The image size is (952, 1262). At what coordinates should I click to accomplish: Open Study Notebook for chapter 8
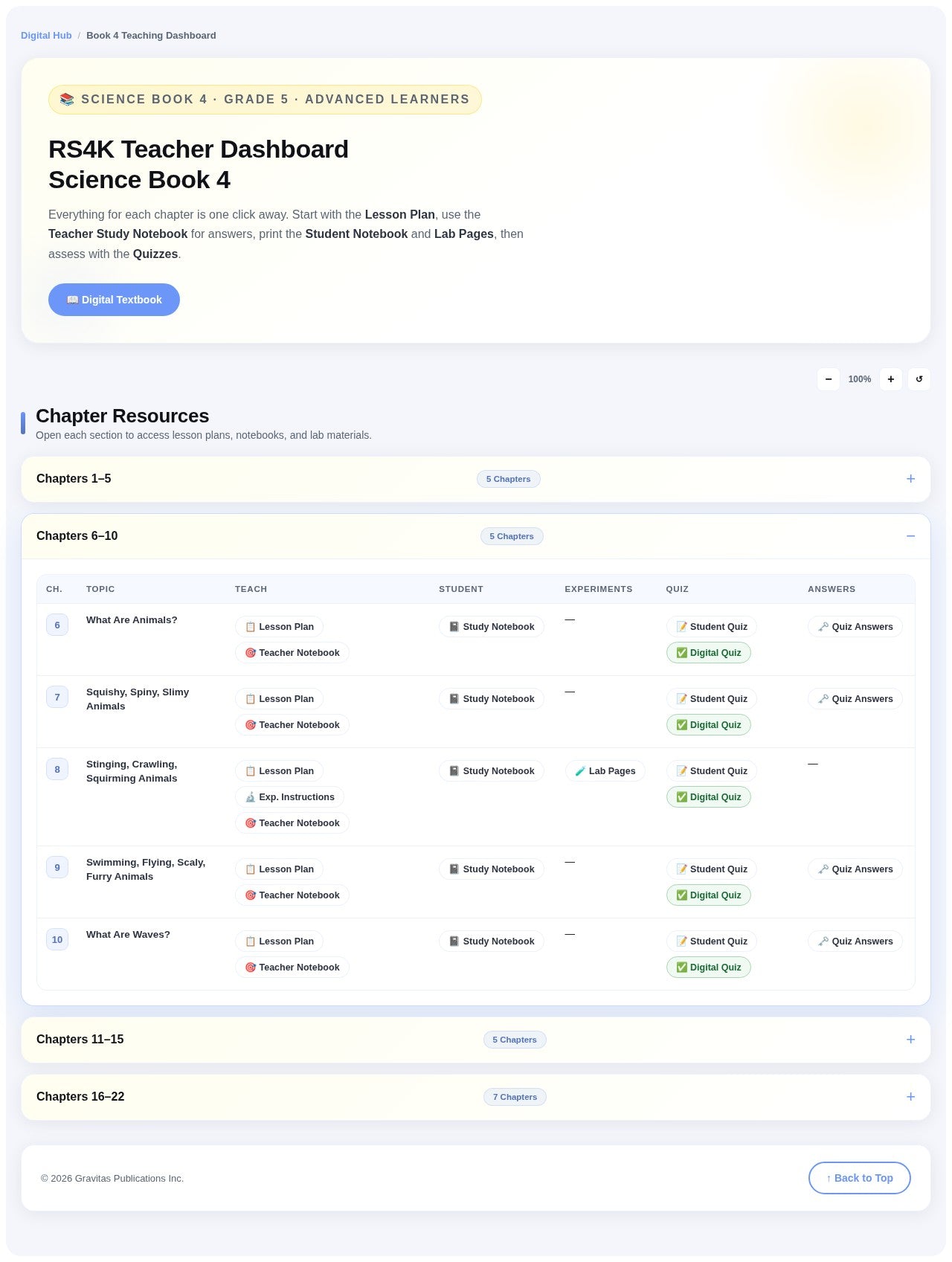(x=492, y=771)
